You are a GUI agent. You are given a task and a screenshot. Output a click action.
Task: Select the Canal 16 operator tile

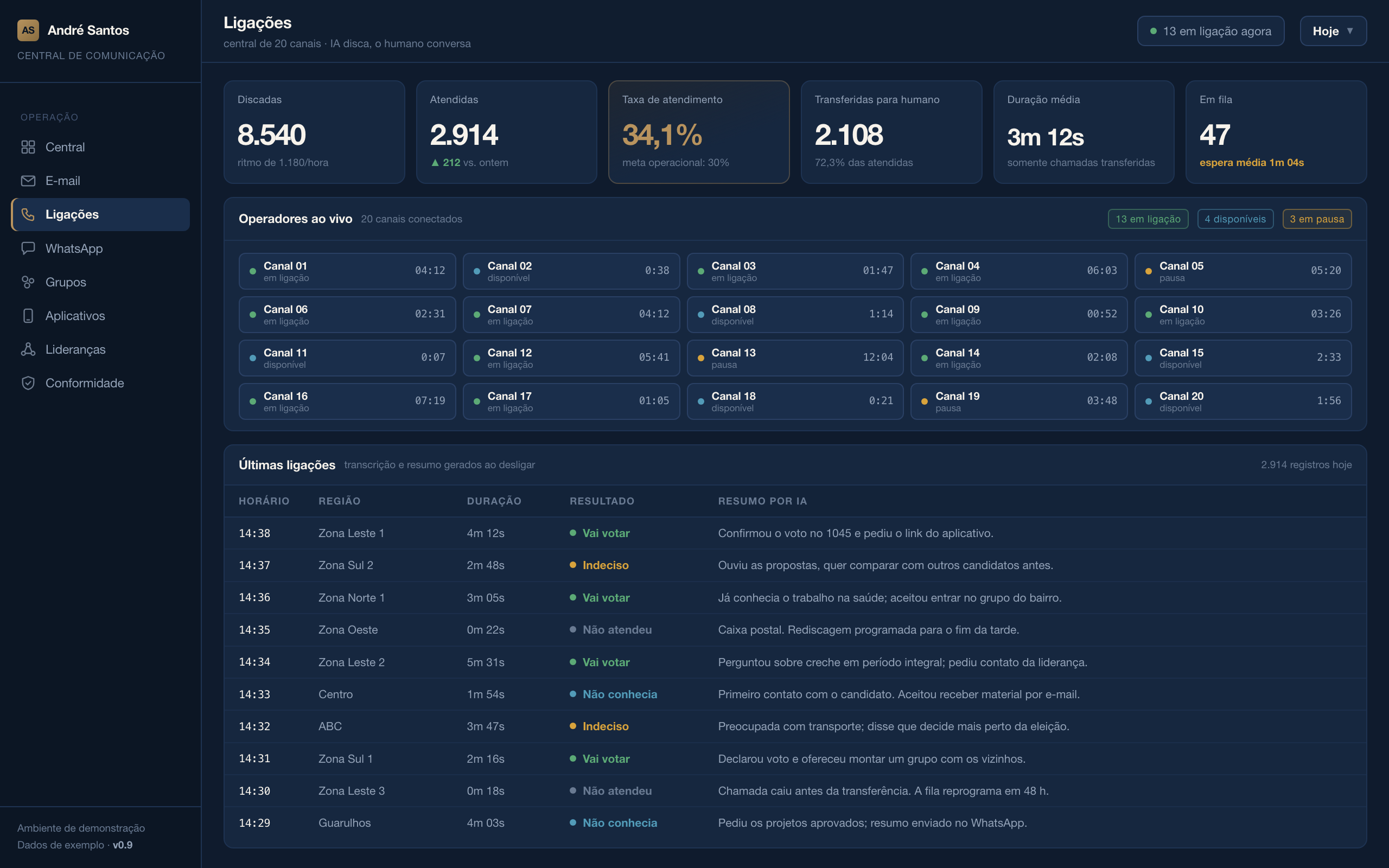[347, 401]
